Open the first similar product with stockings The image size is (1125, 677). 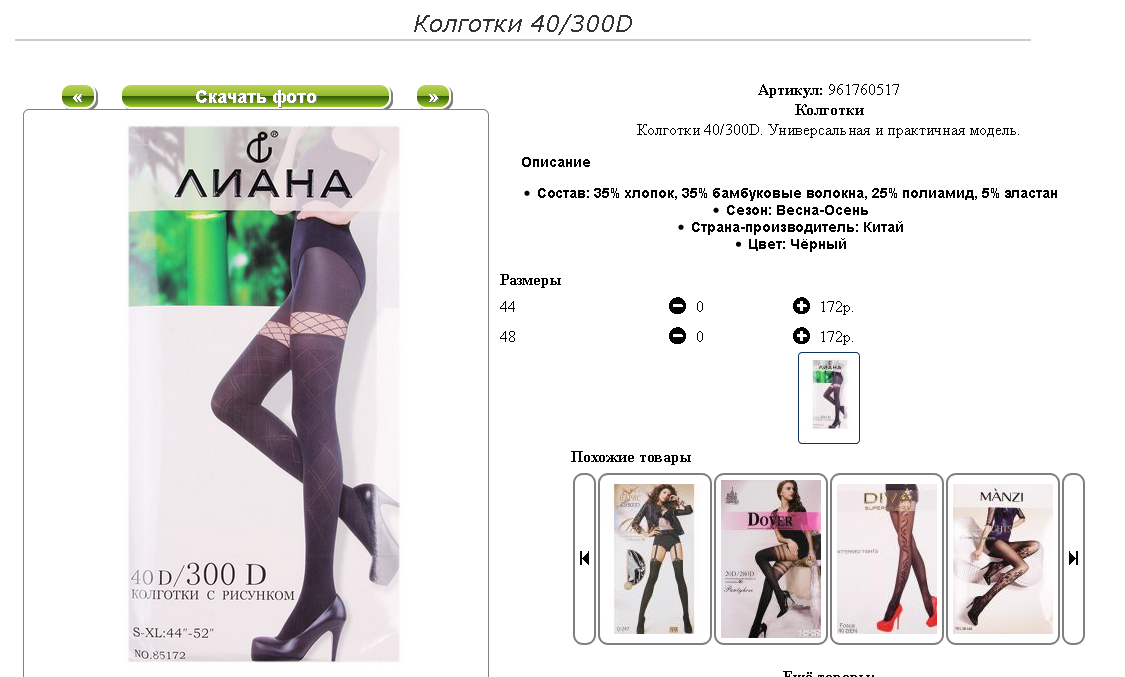pos(654,559)
